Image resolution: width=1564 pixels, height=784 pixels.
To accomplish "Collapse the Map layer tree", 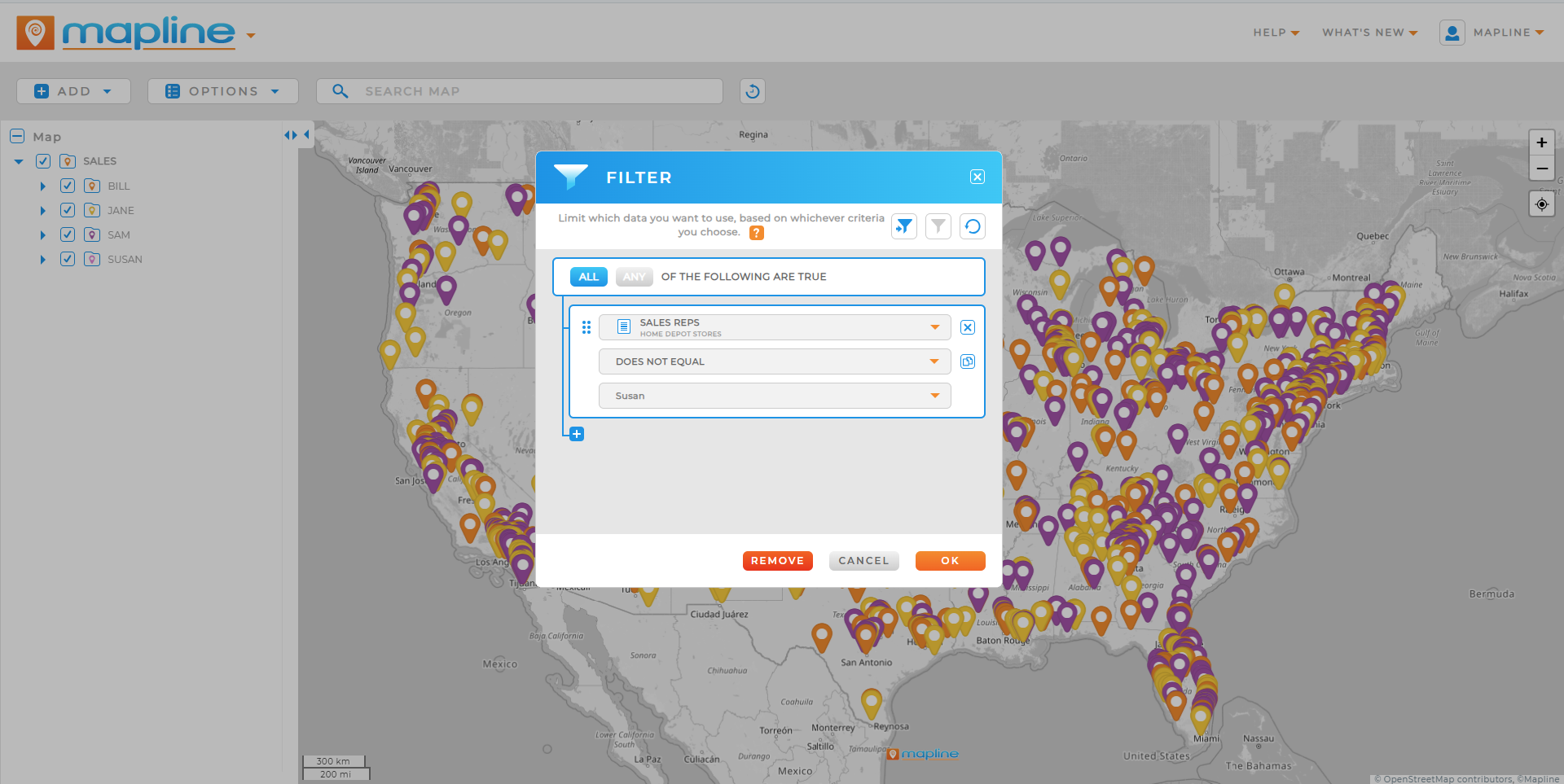I will coord(17,136).
